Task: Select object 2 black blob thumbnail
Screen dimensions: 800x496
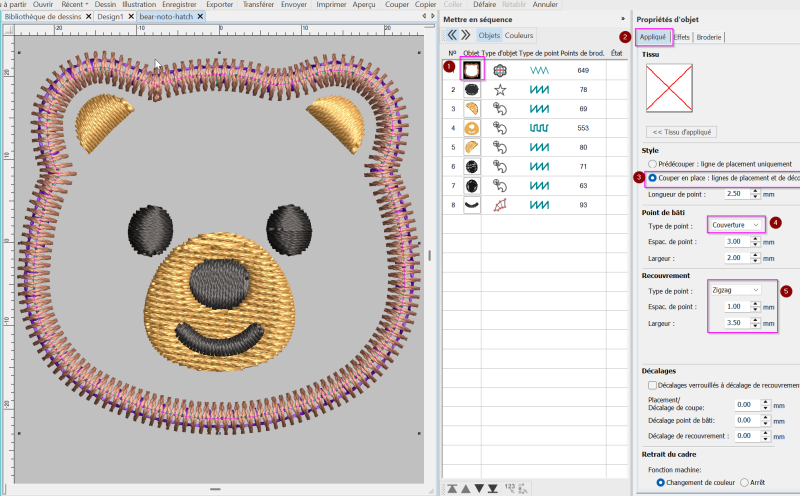Action: (472, 90)
